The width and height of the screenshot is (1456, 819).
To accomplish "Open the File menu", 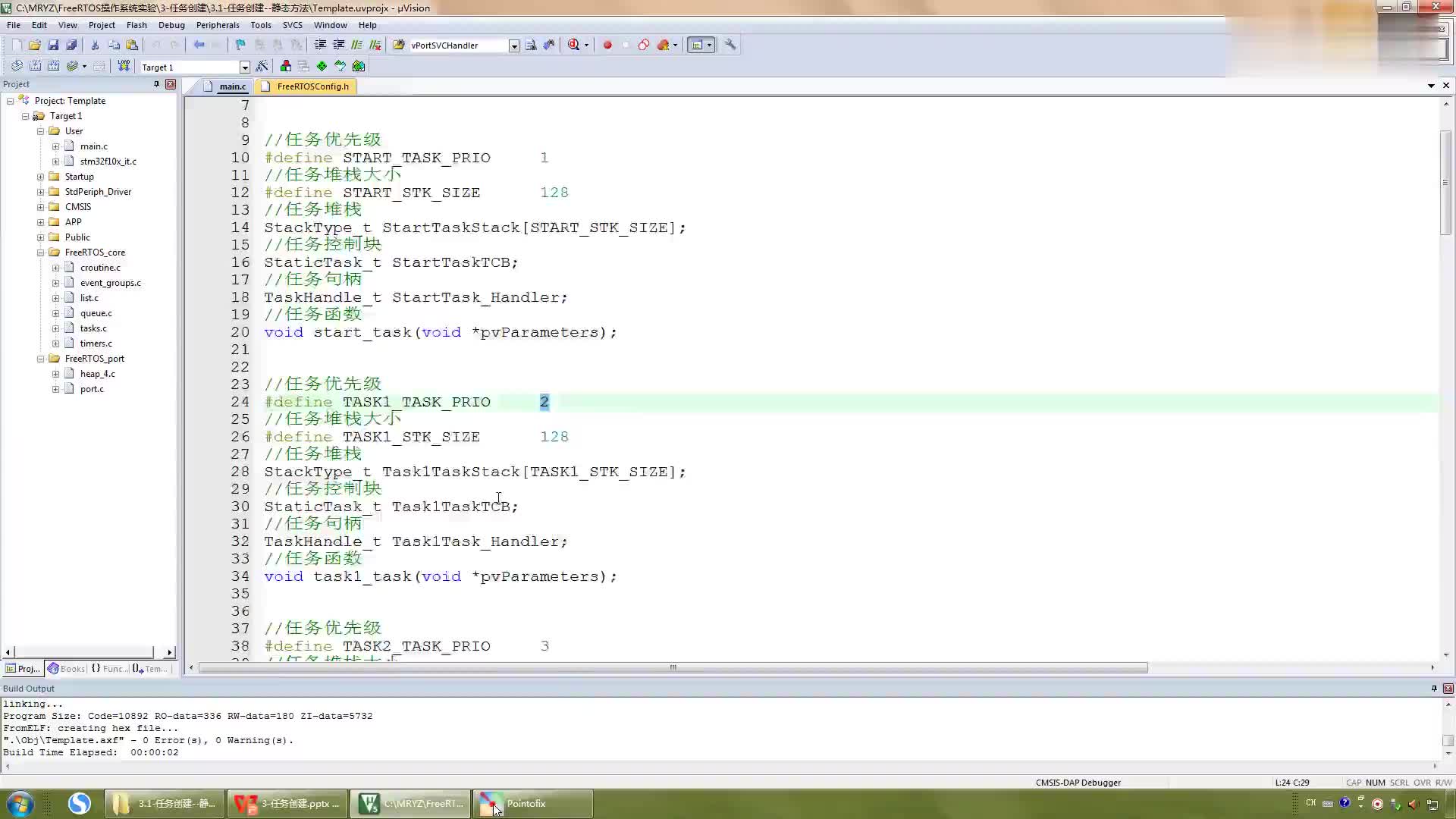I will pyautogui.click(x=14, y=25).
